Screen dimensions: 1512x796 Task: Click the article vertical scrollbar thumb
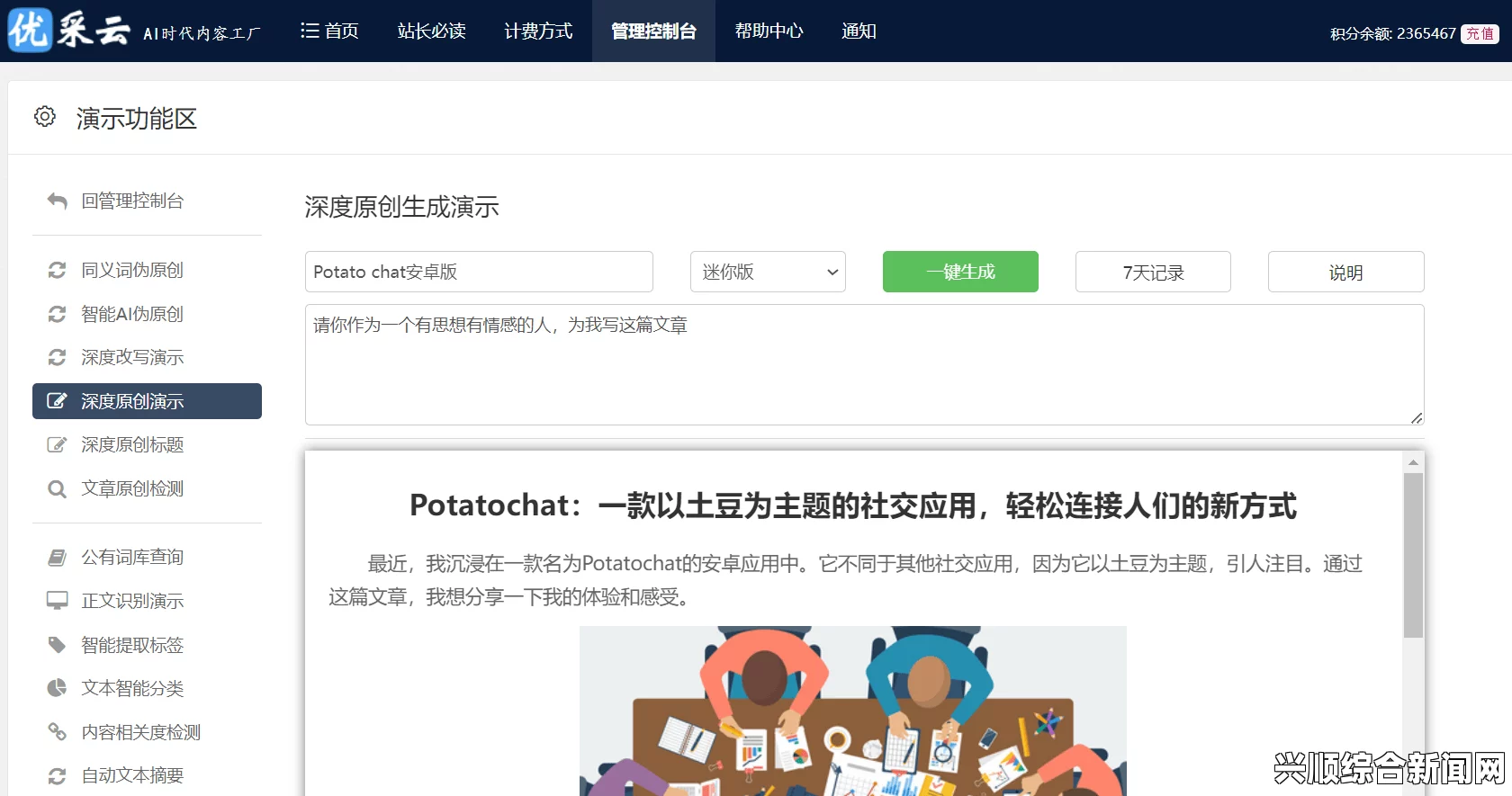click(x=1413, y=555)
